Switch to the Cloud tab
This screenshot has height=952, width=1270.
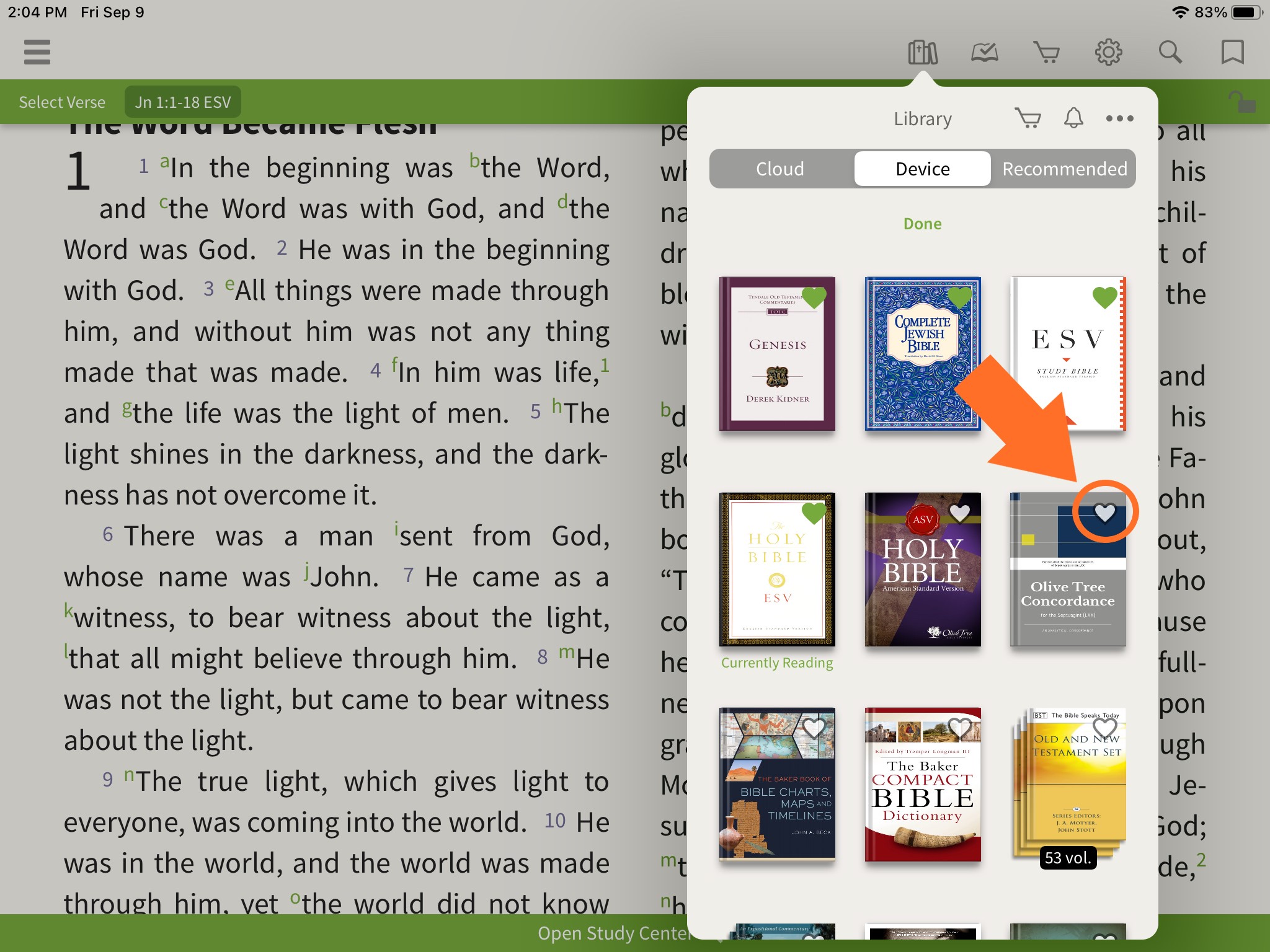(780, 169)
